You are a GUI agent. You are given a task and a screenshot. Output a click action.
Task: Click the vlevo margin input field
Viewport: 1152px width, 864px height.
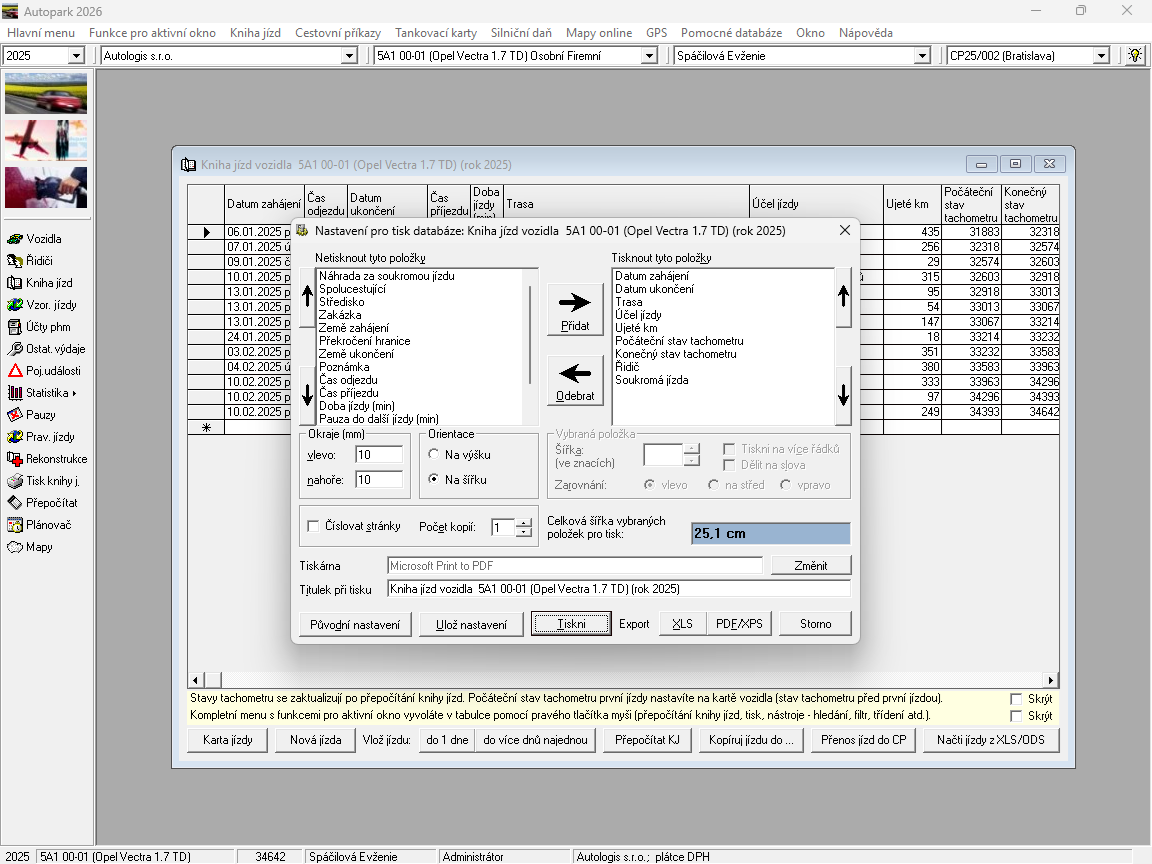pos(379,455)
